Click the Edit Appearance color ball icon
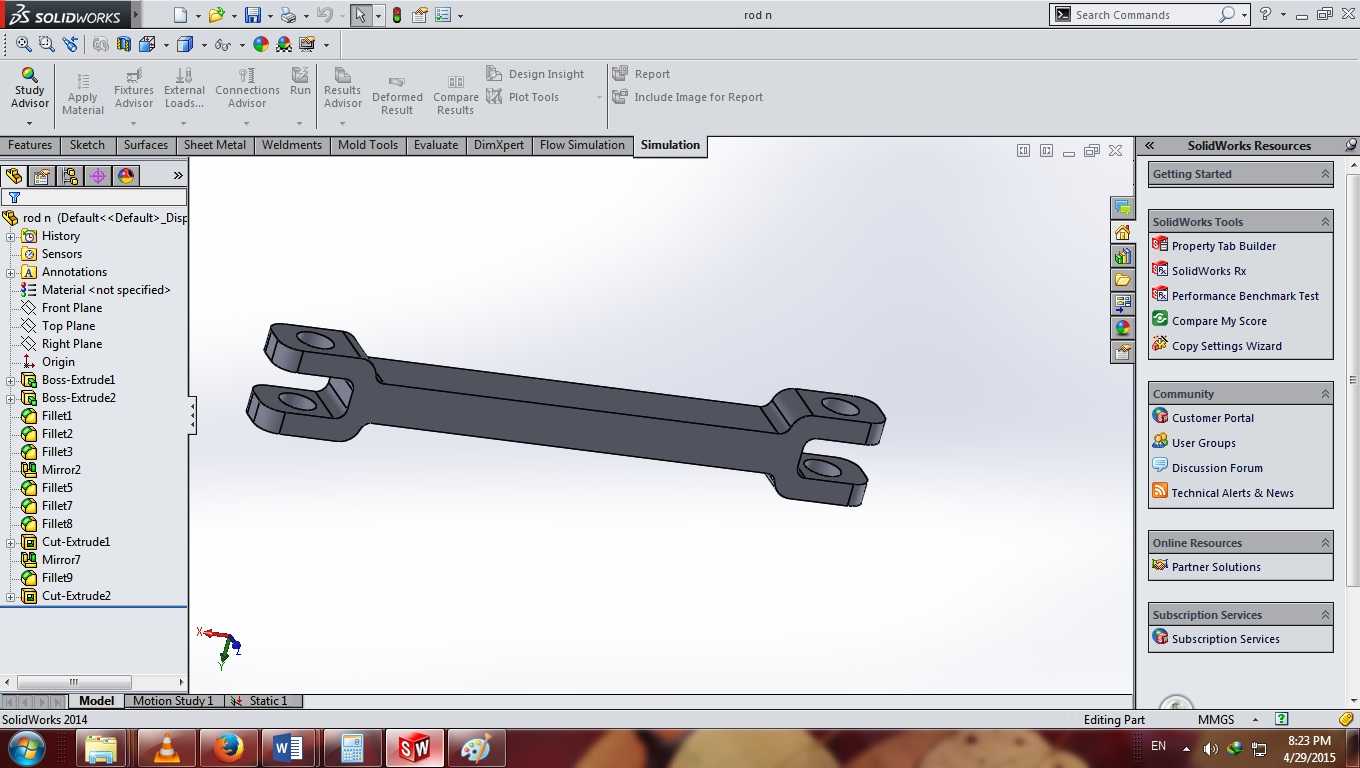 click(261, 44)
